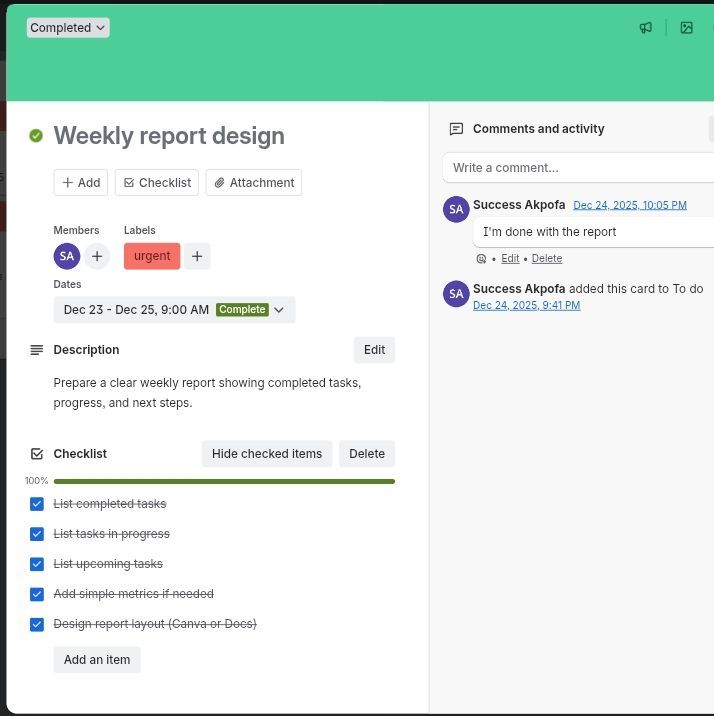Open the Dec 24, 2025, 9:41 PM timestamp link

[526, 305]
